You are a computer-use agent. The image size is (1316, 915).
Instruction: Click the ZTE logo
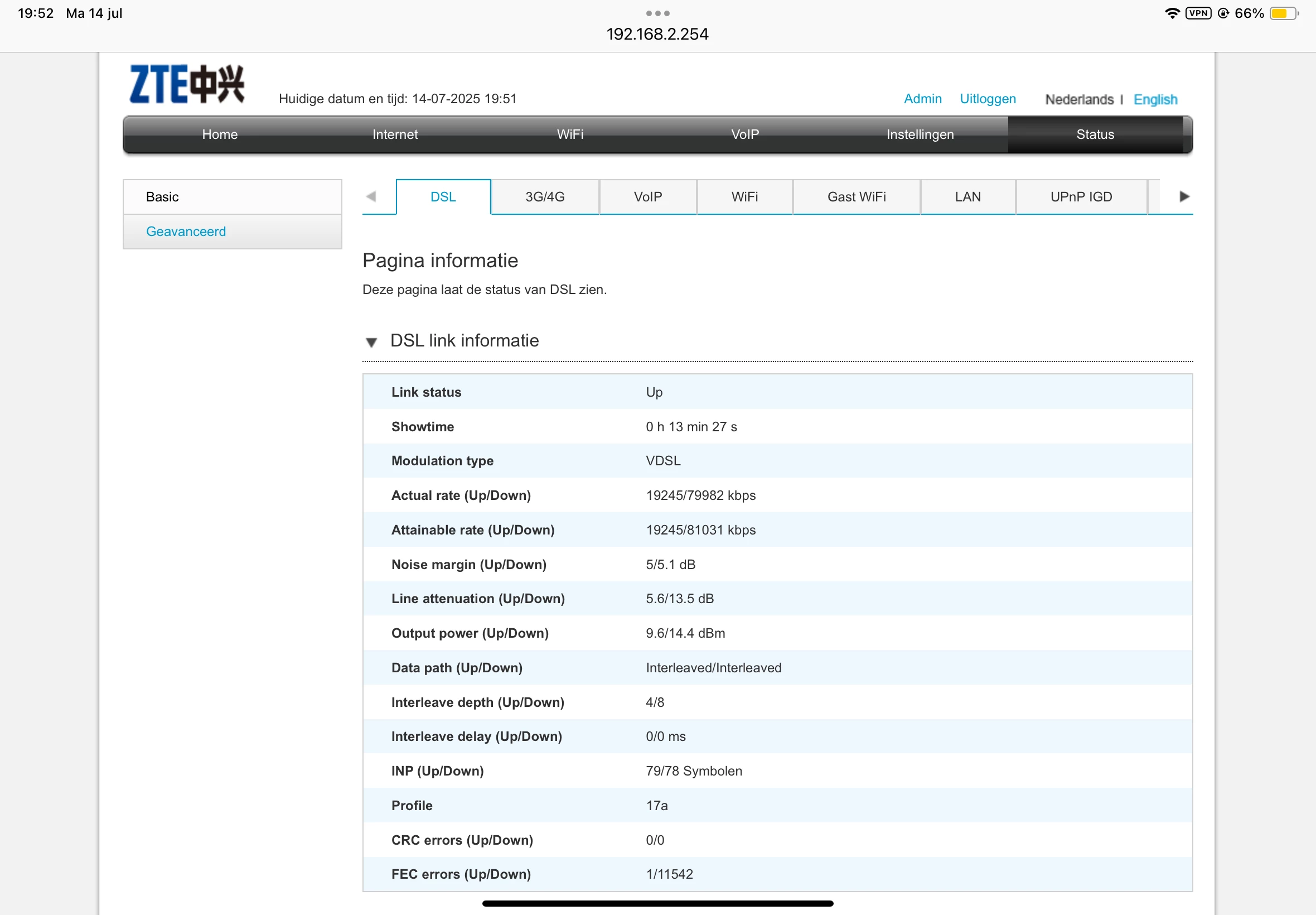(x=187, y=84)
